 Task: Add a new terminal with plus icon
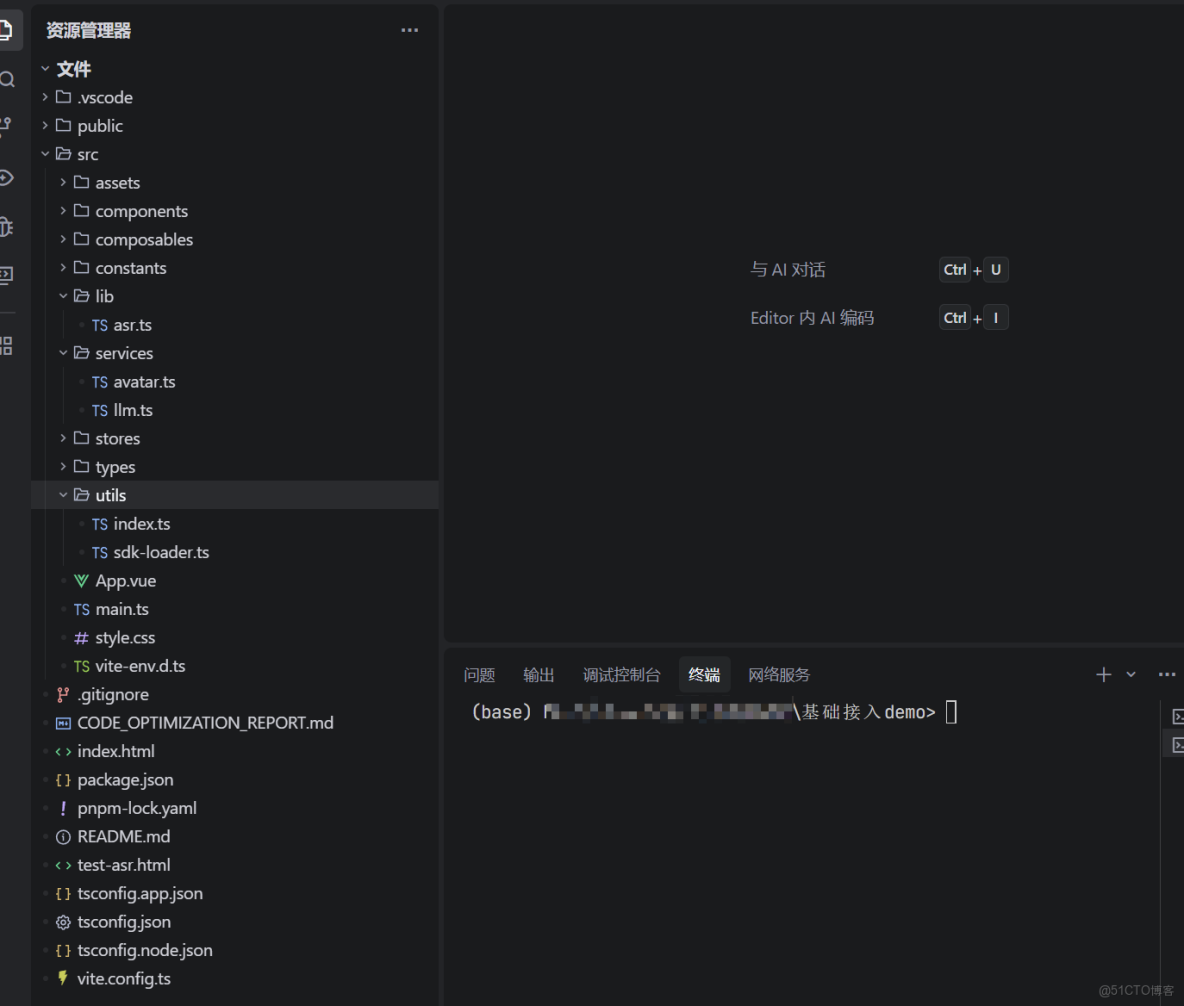coord(1103,674)
